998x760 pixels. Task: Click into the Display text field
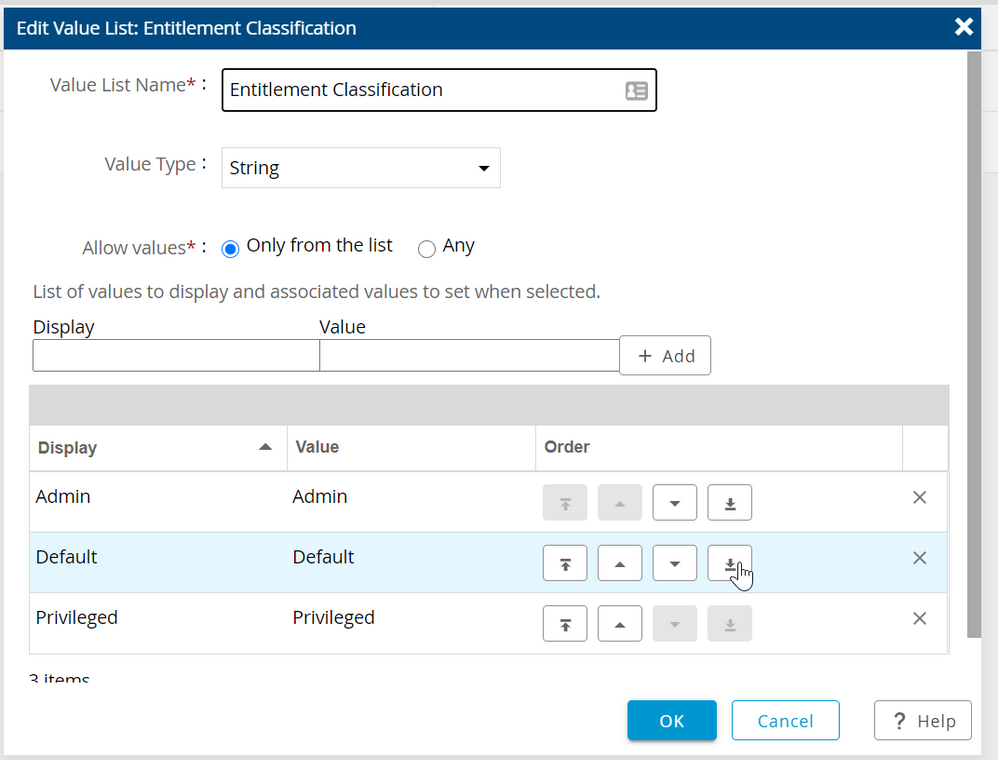[175, 355]
